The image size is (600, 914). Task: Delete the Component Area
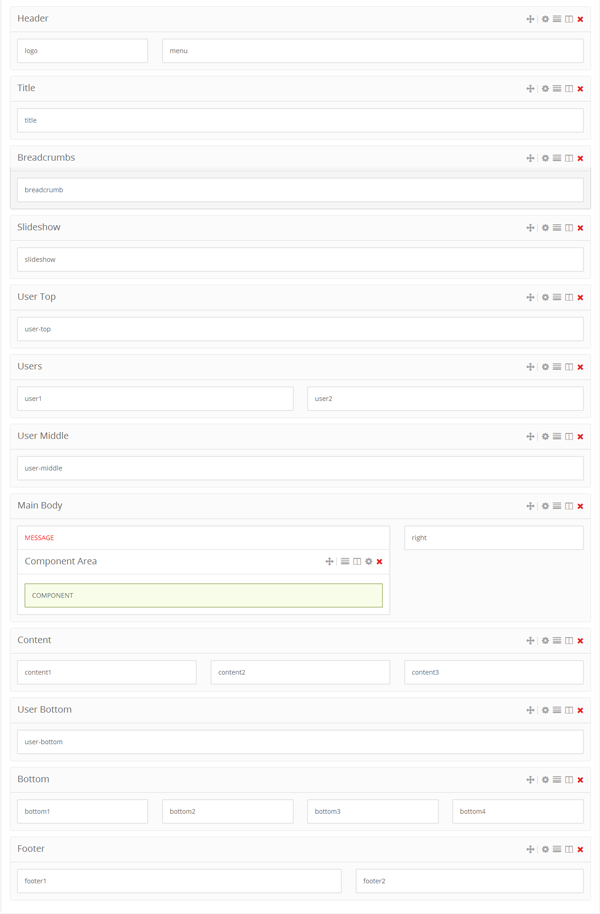[x=380, y=561]
